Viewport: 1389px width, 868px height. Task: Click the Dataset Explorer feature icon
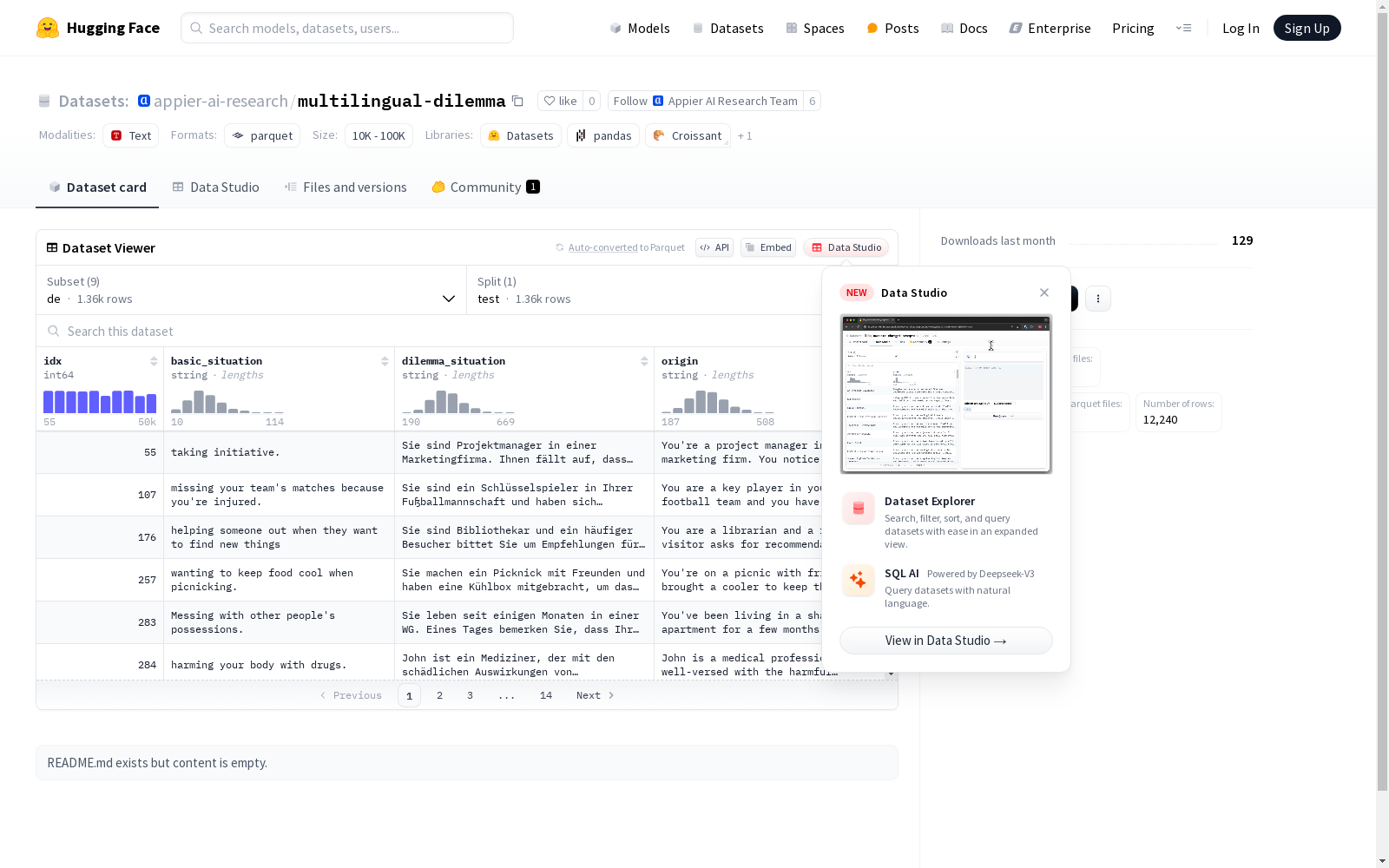(x=859, y=509)
